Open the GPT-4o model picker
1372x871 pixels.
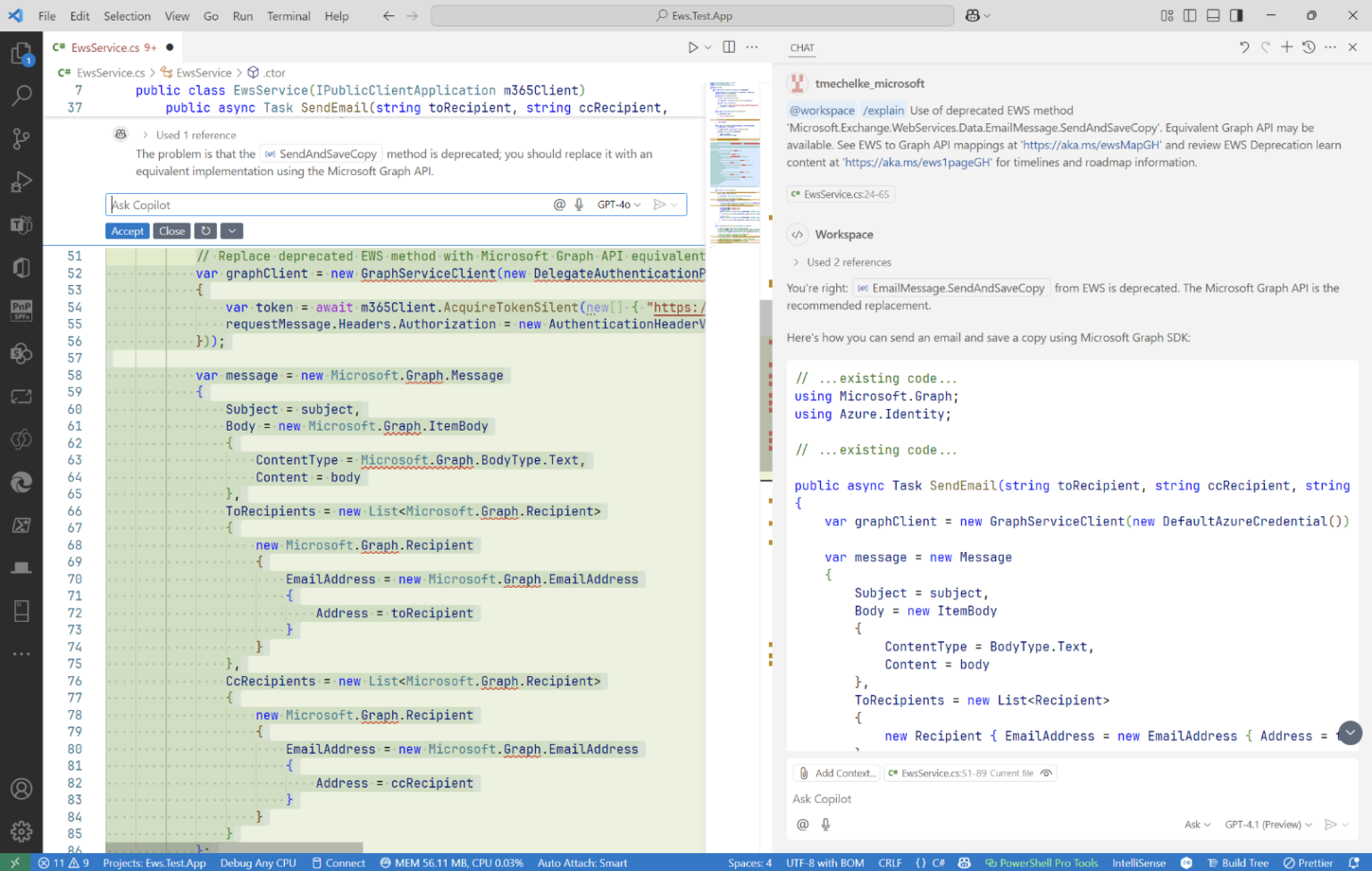click(x=618, y=204)
